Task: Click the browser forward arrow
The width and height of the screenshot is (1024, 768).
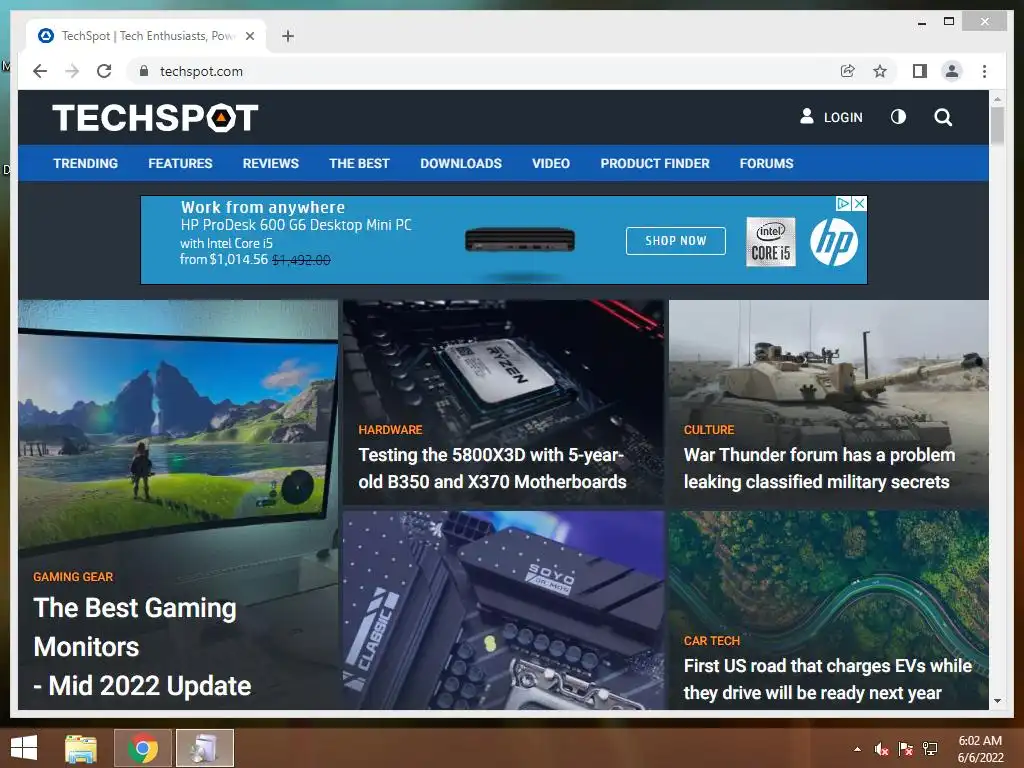Action: pyautogui.click(x=72, y=71)
